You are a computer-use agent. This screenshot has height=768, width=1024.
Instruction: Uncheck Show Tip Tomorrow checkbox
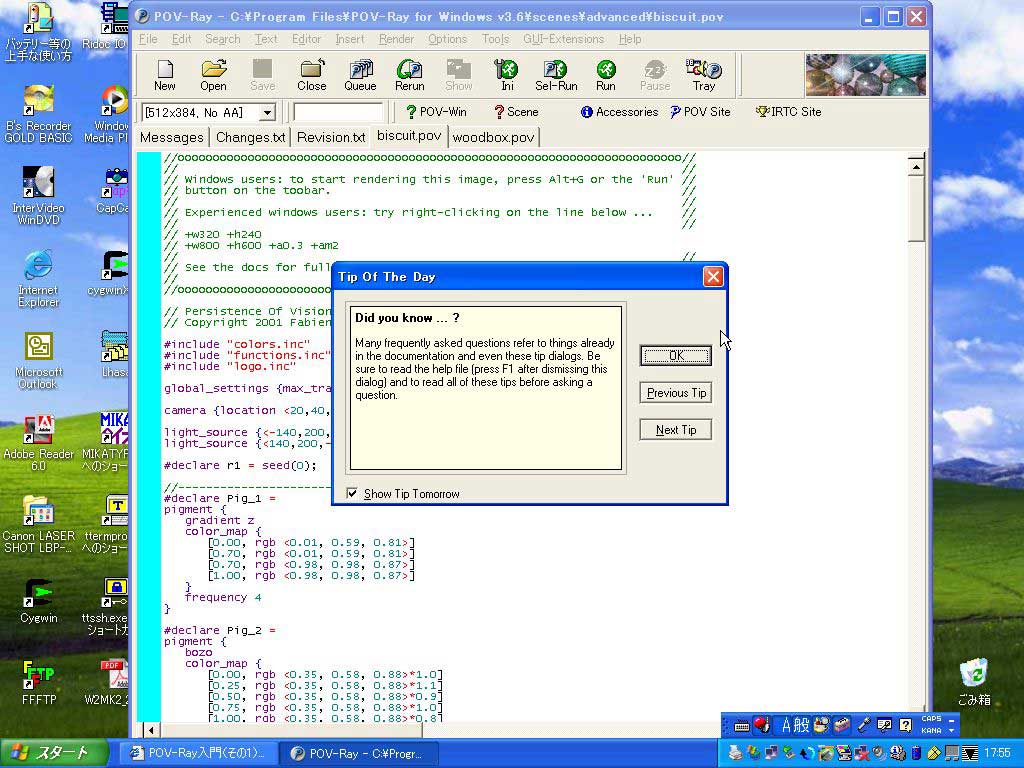pos(352,494)
